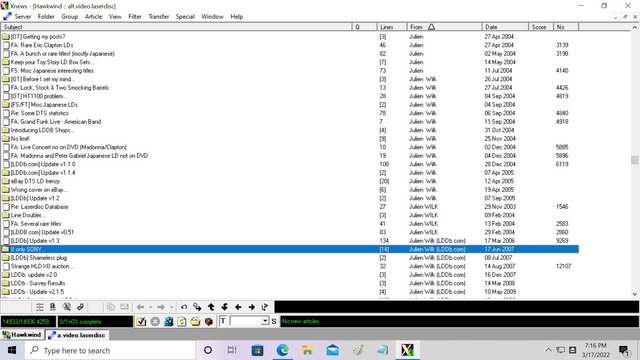640x360 pixels.
Task: Open the back-history dropdown arrow
Action: 150,307
